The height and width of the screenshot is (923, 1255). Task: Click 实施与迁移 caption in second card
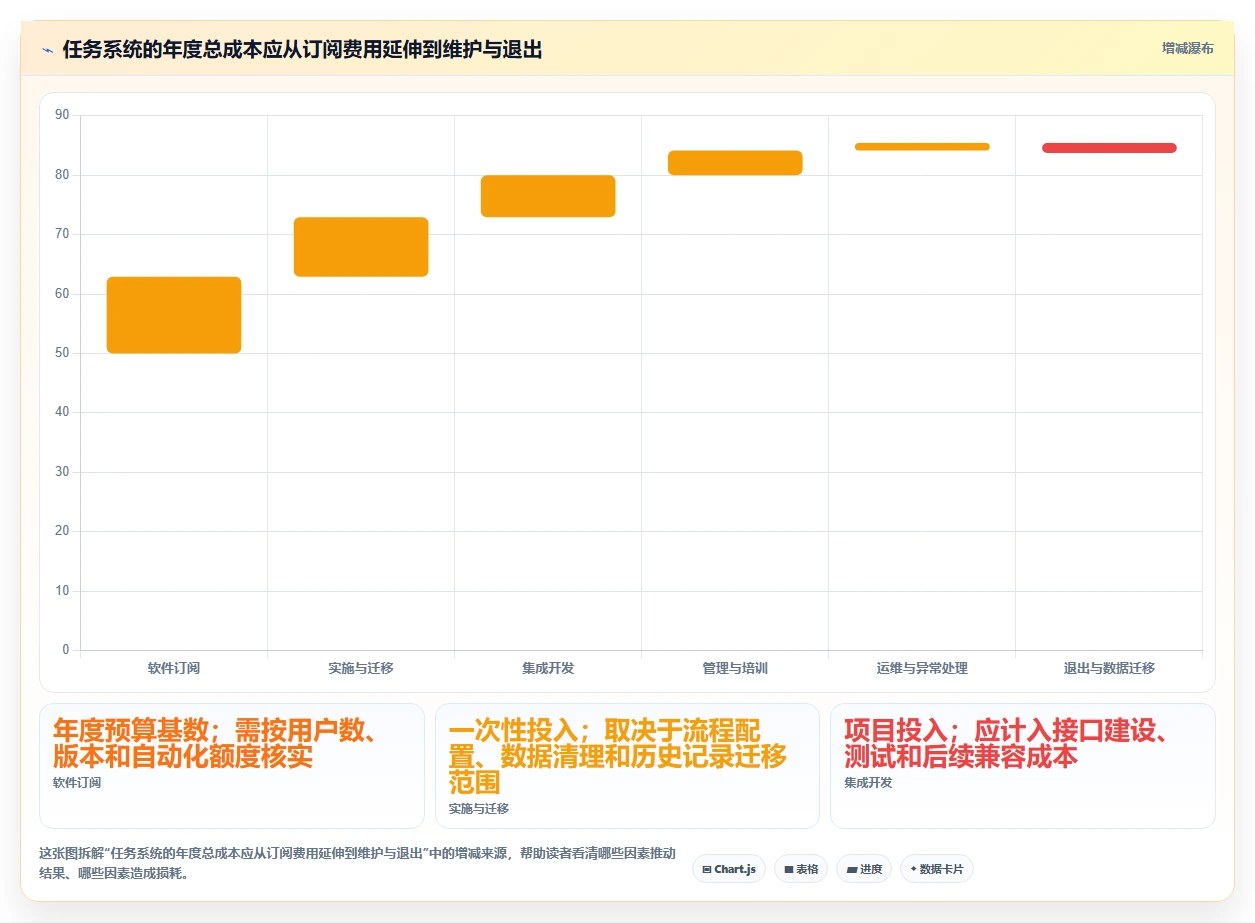click(x=479, y=809)
